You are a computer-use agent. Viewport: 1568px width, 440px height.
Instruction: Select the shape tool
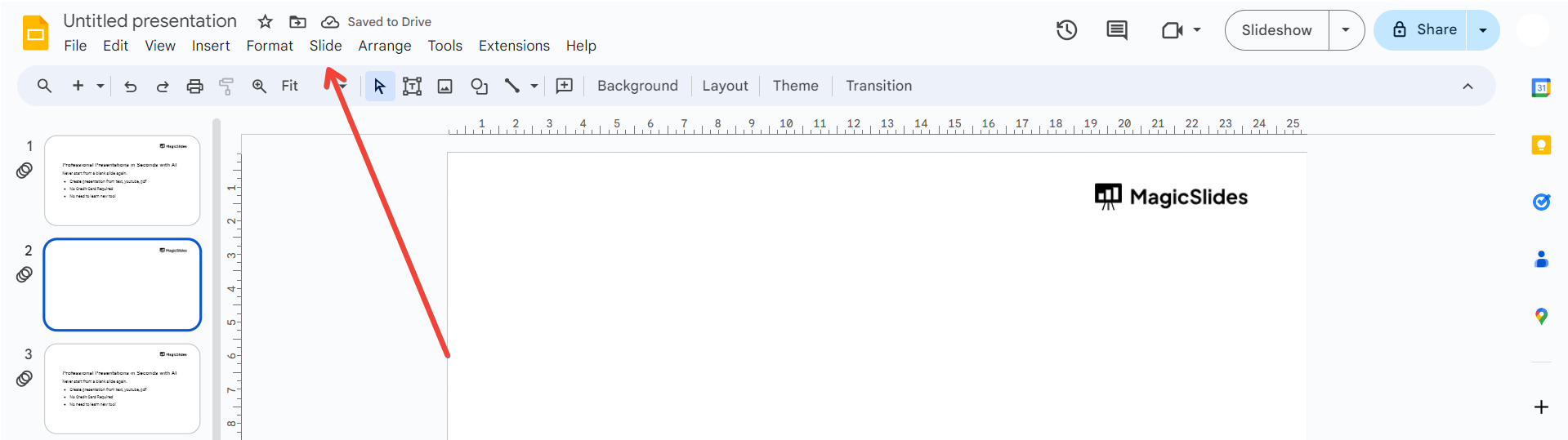coord(480,87)
